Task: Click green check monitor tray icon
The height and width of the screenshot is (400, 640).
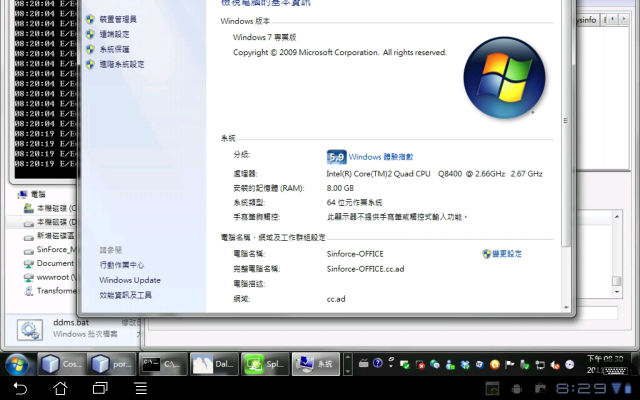Action: (x=405, y=364)
